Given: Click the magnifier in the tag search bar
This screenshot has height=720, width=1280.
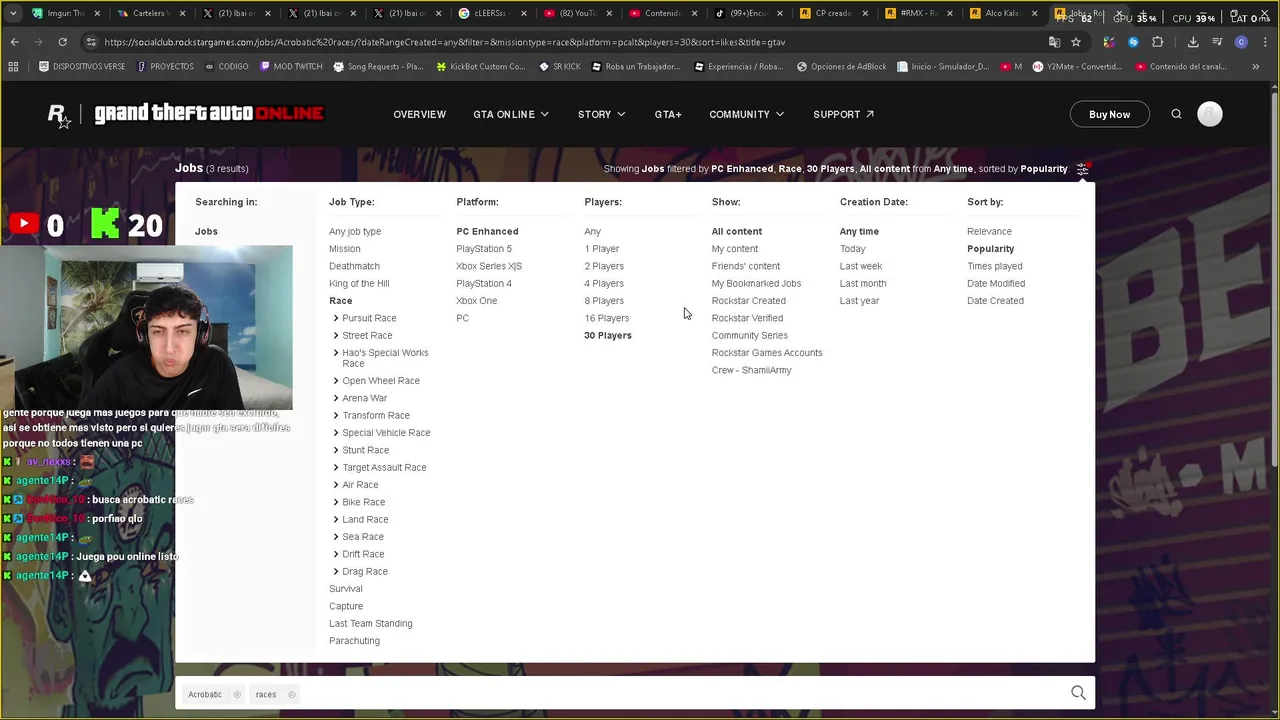Looking at the screenshot, I should (x=1078, y=693).
